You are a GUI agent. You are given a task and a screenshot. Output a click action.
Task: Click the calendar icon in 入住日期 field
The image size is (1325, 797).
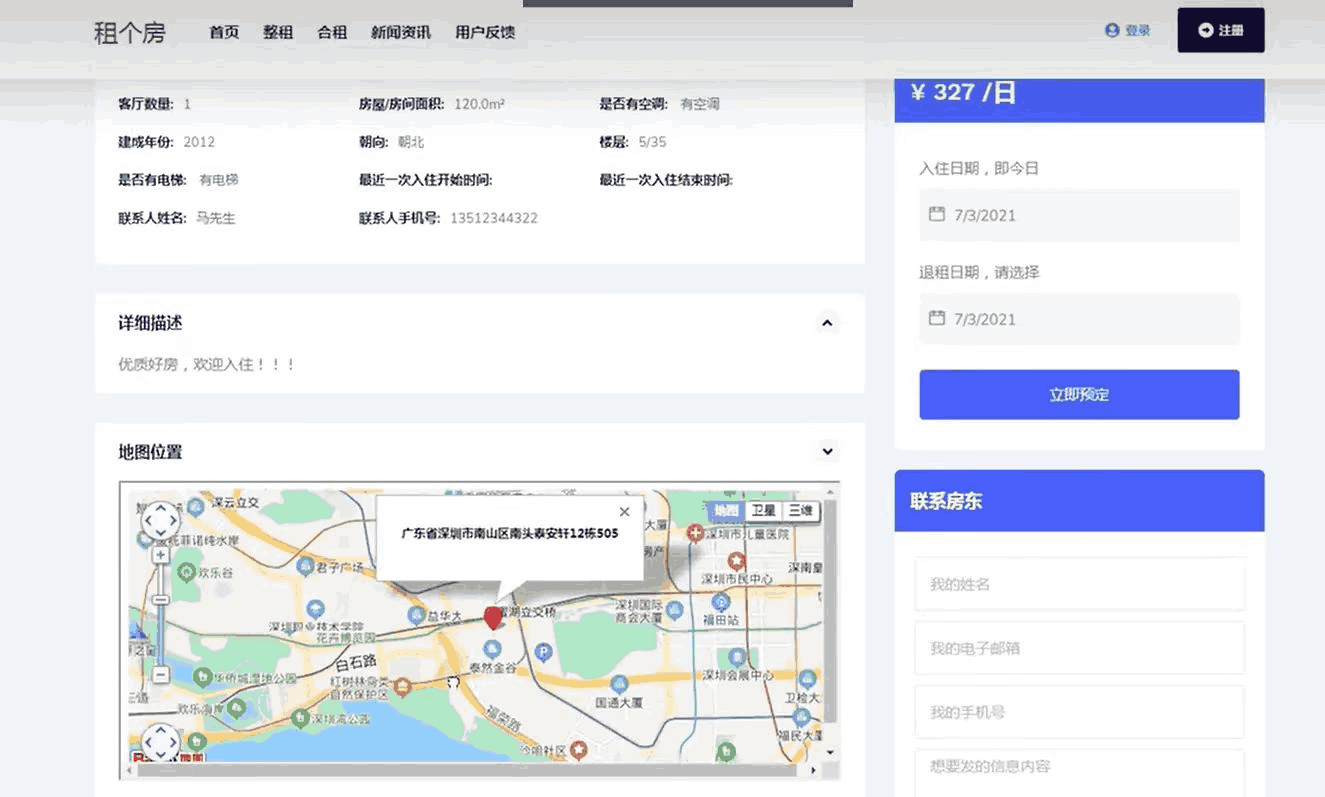[937, 214]
